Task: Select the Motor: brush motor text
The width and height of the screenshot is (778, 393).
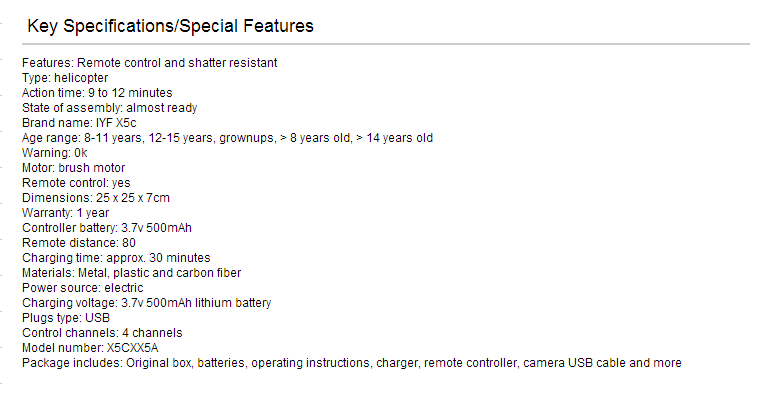Action: coord(73,168)
